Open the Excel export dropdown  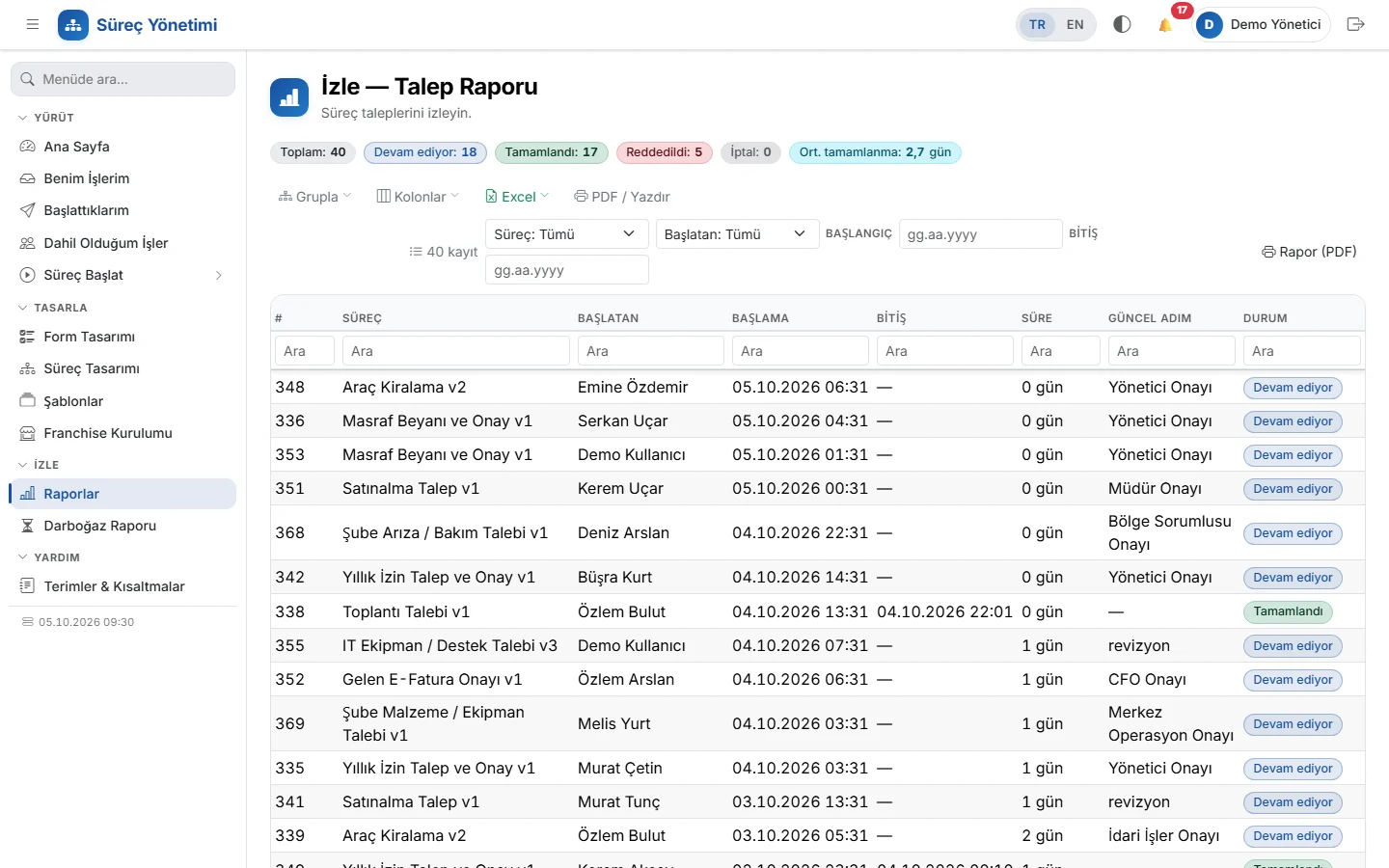(517, 197)
